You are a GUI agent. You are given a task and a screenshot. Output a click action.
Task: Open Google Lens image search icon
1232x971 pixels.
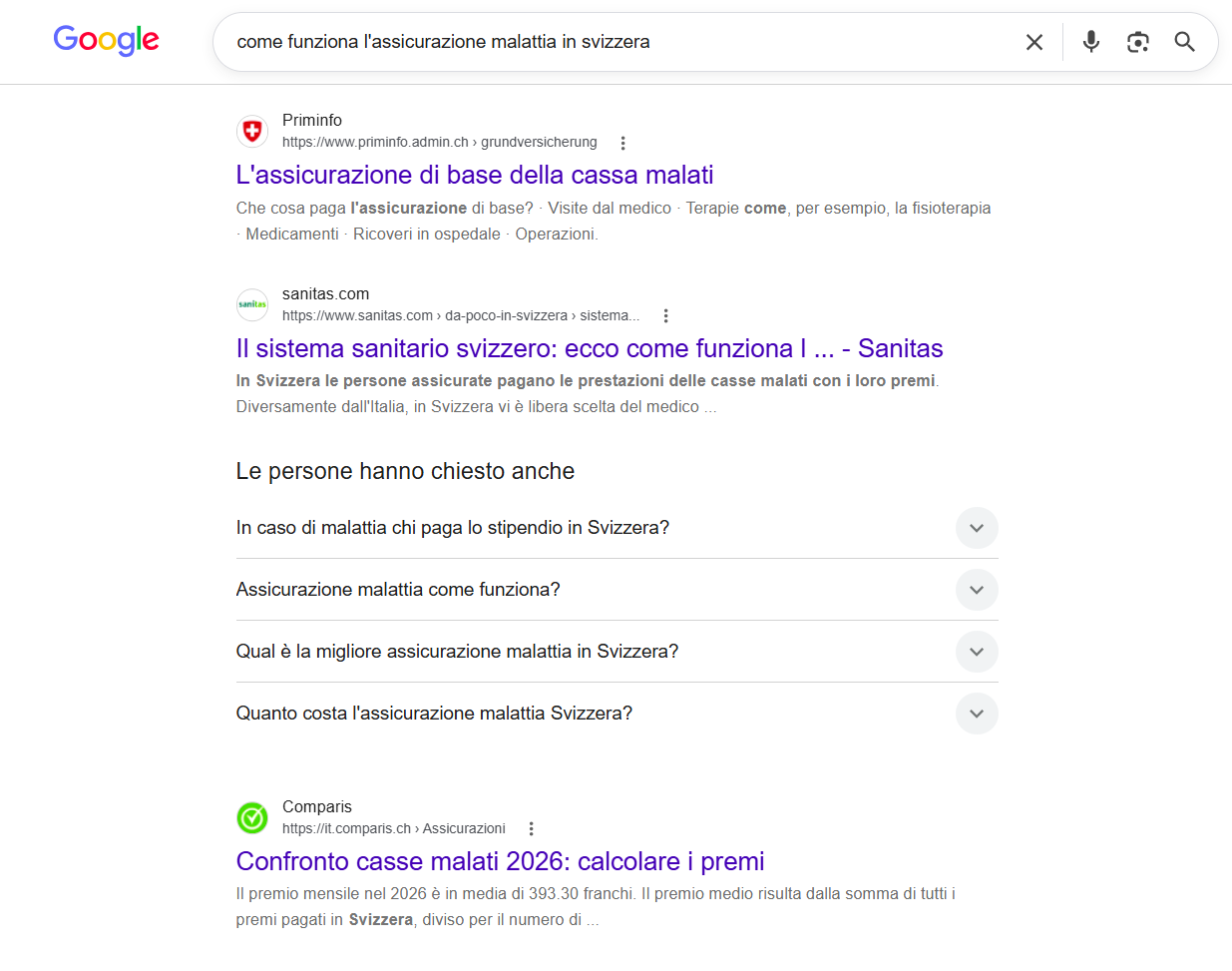point(1138,42)
